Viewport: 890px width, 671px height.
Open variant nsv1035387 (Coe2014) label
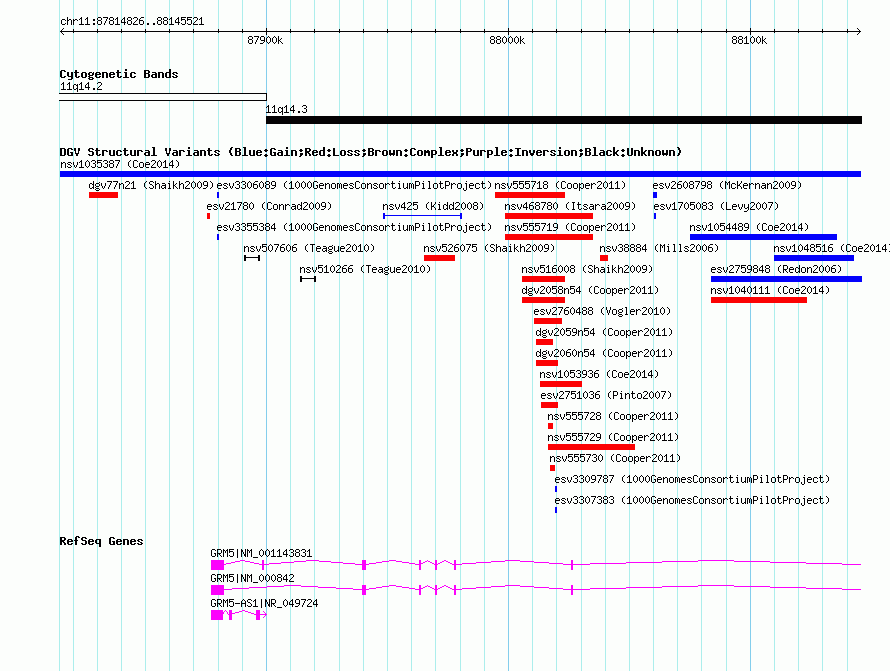click(120, 164)
